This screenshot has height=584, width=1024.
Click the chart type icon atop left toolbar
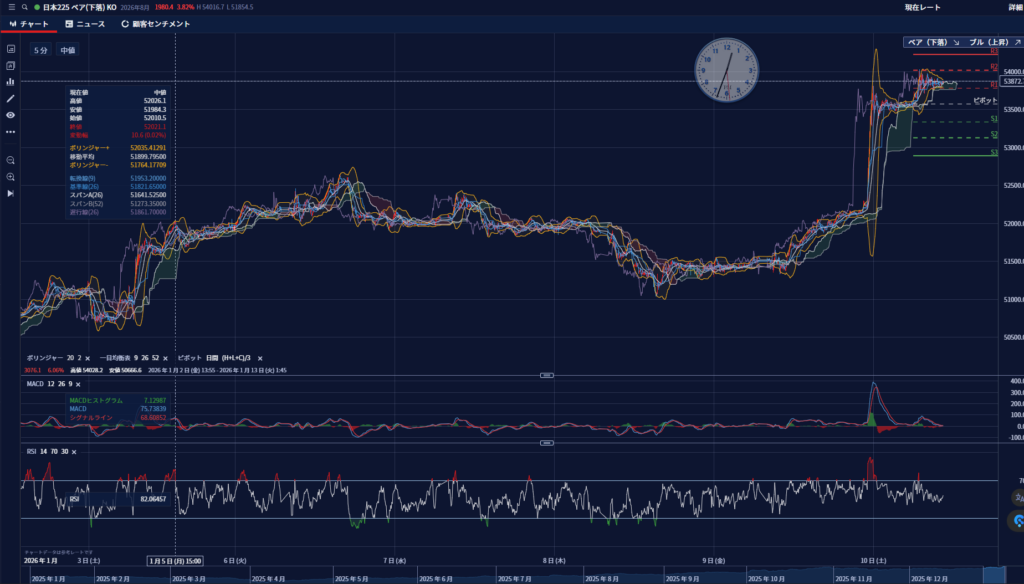coord(11,49)
